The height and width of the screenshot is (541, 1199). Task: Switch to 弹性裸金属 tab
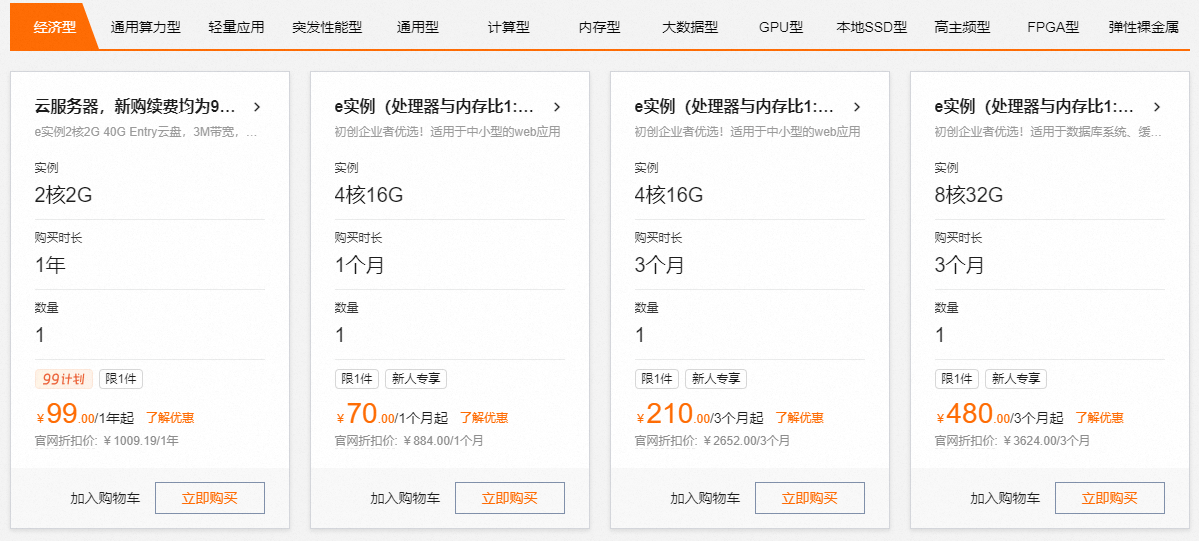tap(1144, 28)
